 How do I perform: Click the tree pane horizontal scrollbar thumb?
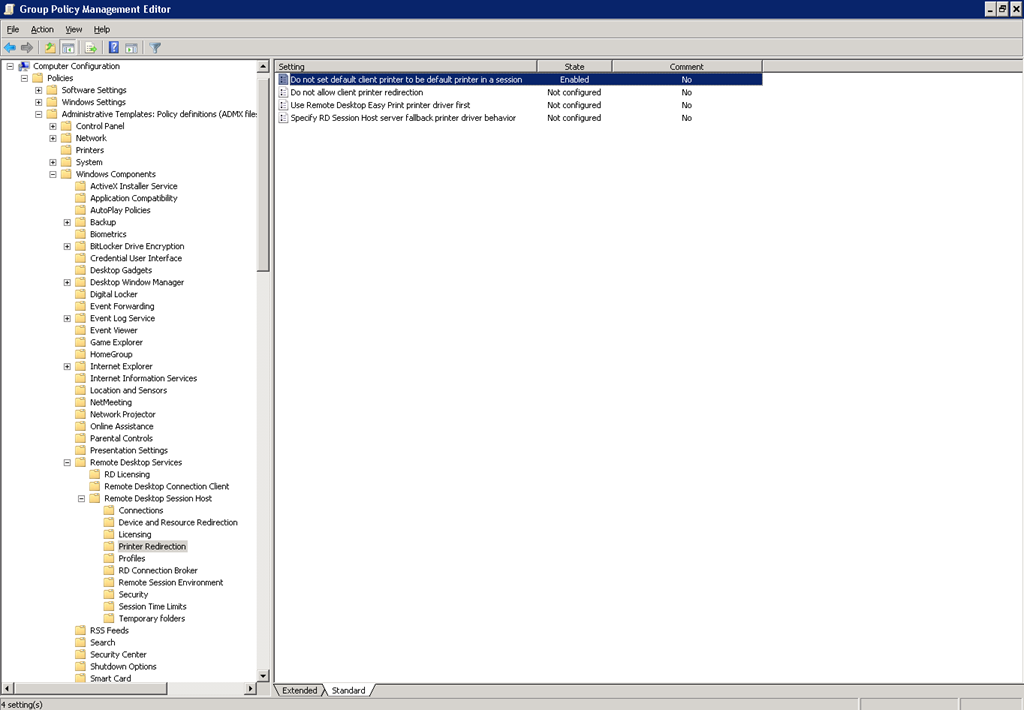point(90,688)
